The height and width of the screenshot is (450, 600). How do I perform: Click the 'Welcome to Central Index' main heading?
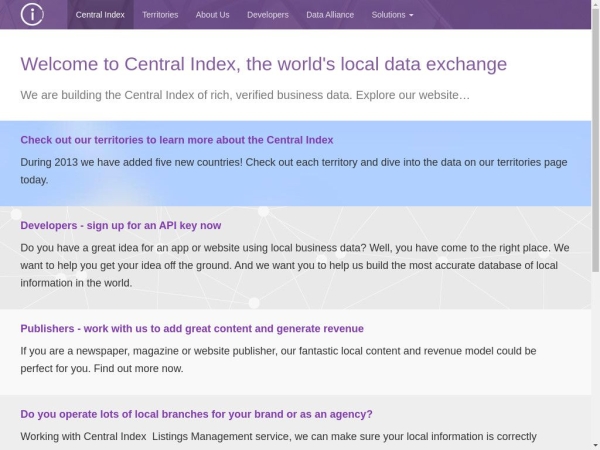point(264,64)
